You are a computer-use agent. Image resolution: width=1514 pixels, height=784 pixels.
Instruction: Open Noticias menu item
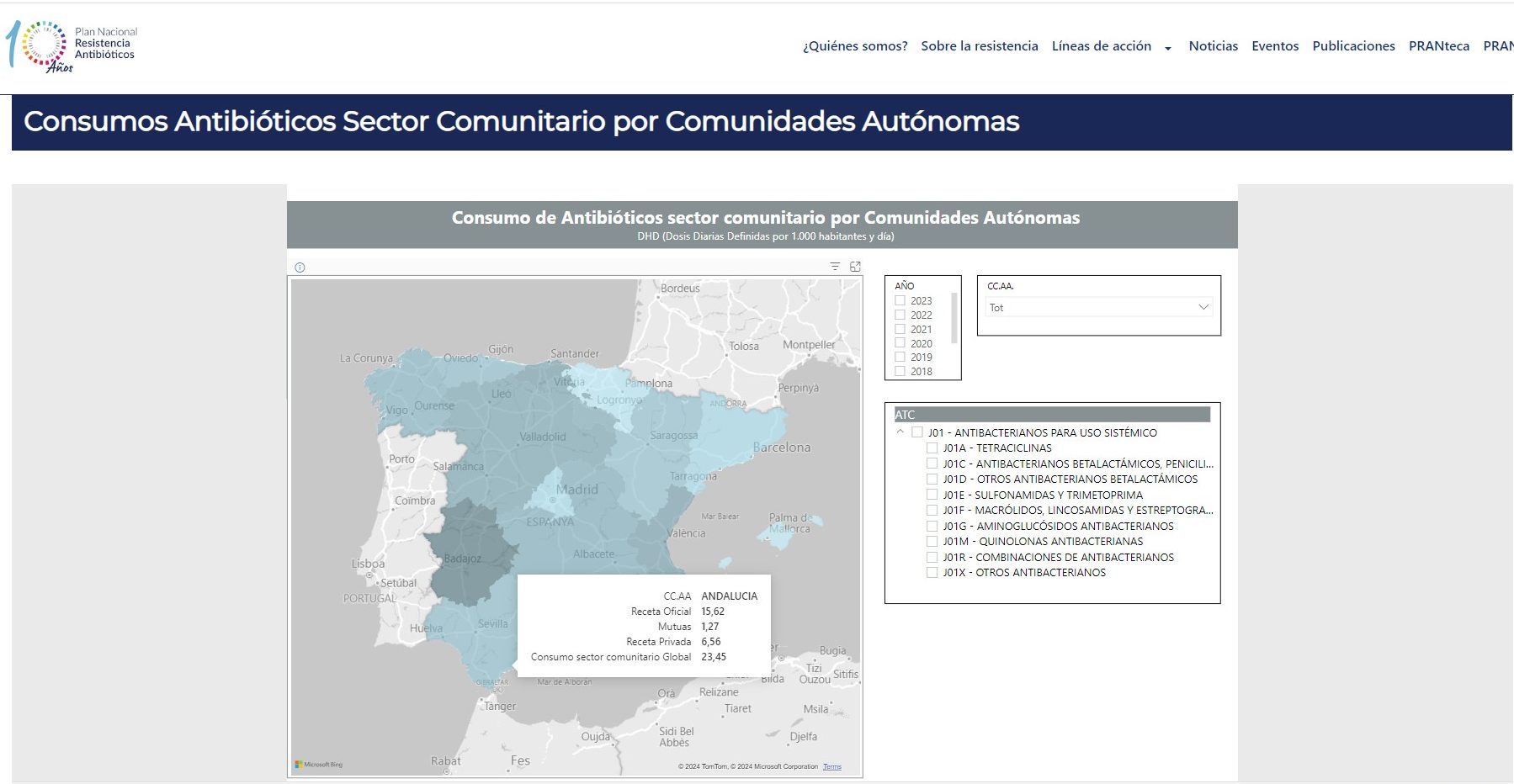[x=1214, y=46]
